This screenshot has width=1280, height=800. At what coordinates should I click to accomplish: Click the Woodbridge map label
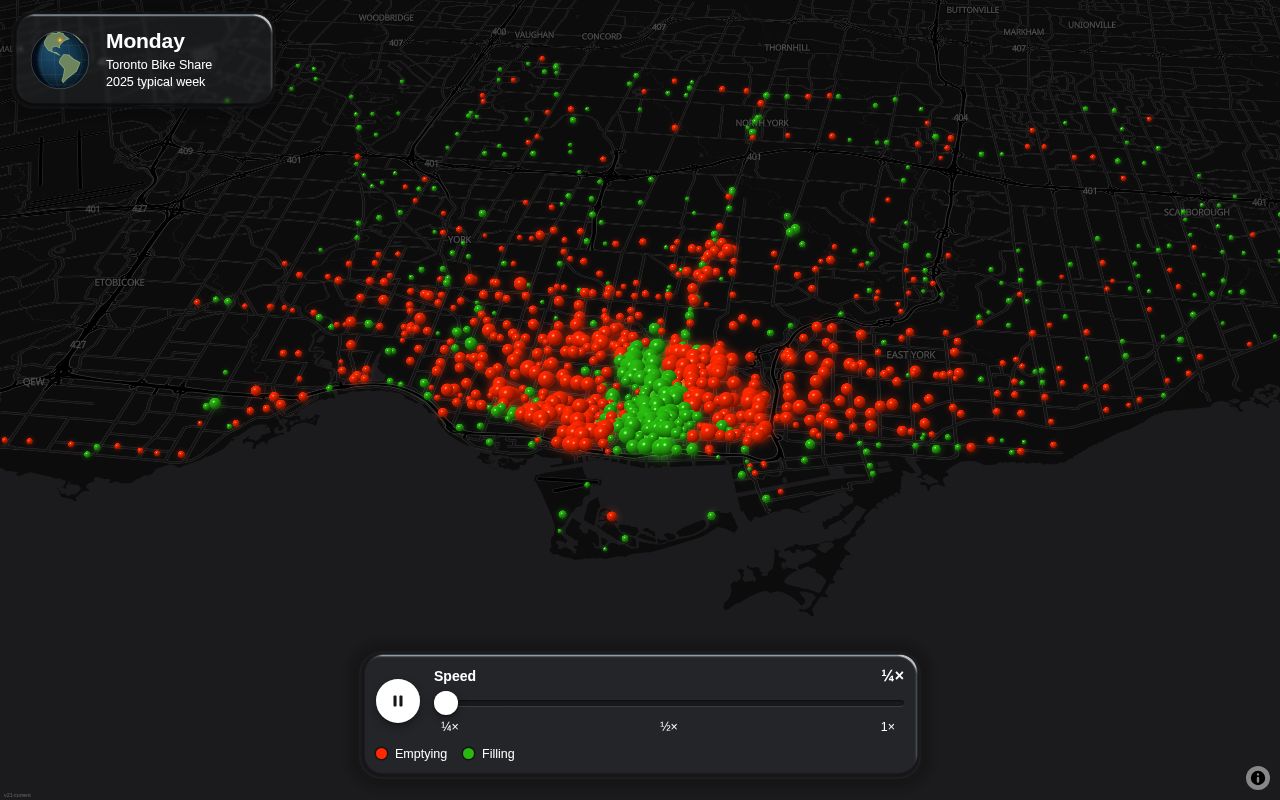386,18
